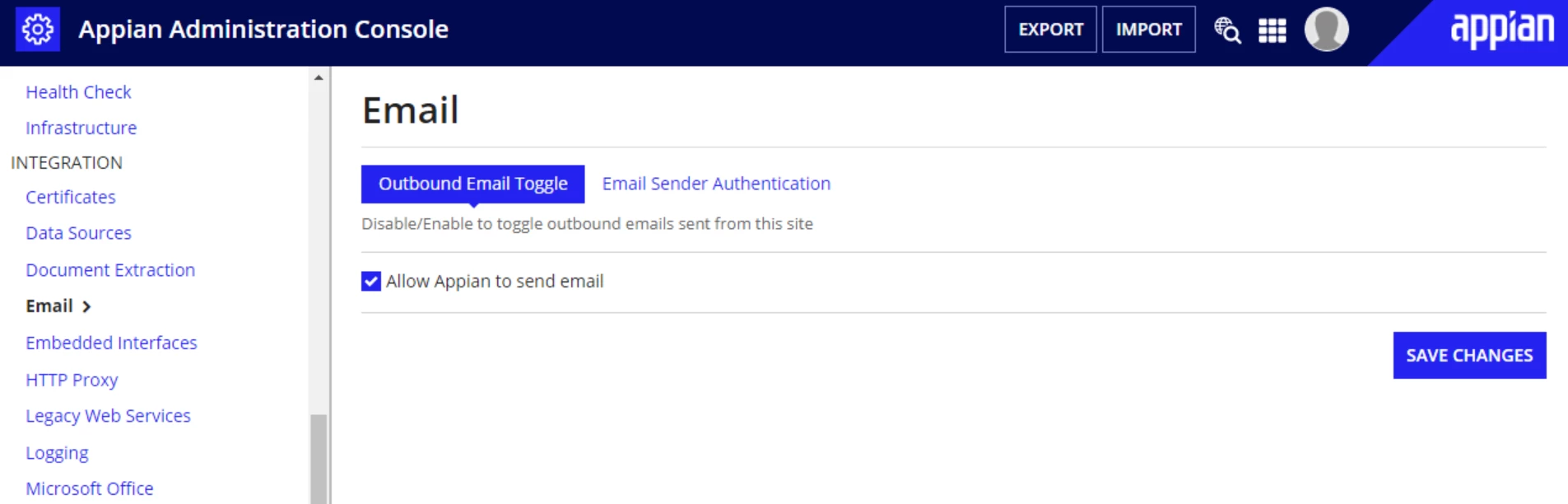Open Certificates under Integration

coord(70,197)
